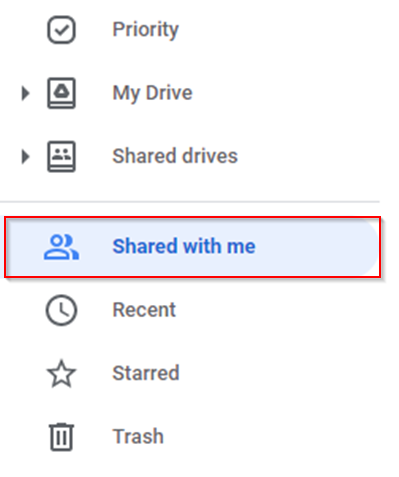Screen dimensions: 399x477
Task: Click the Trash bin icon
Action: click(x=61, y=437)
